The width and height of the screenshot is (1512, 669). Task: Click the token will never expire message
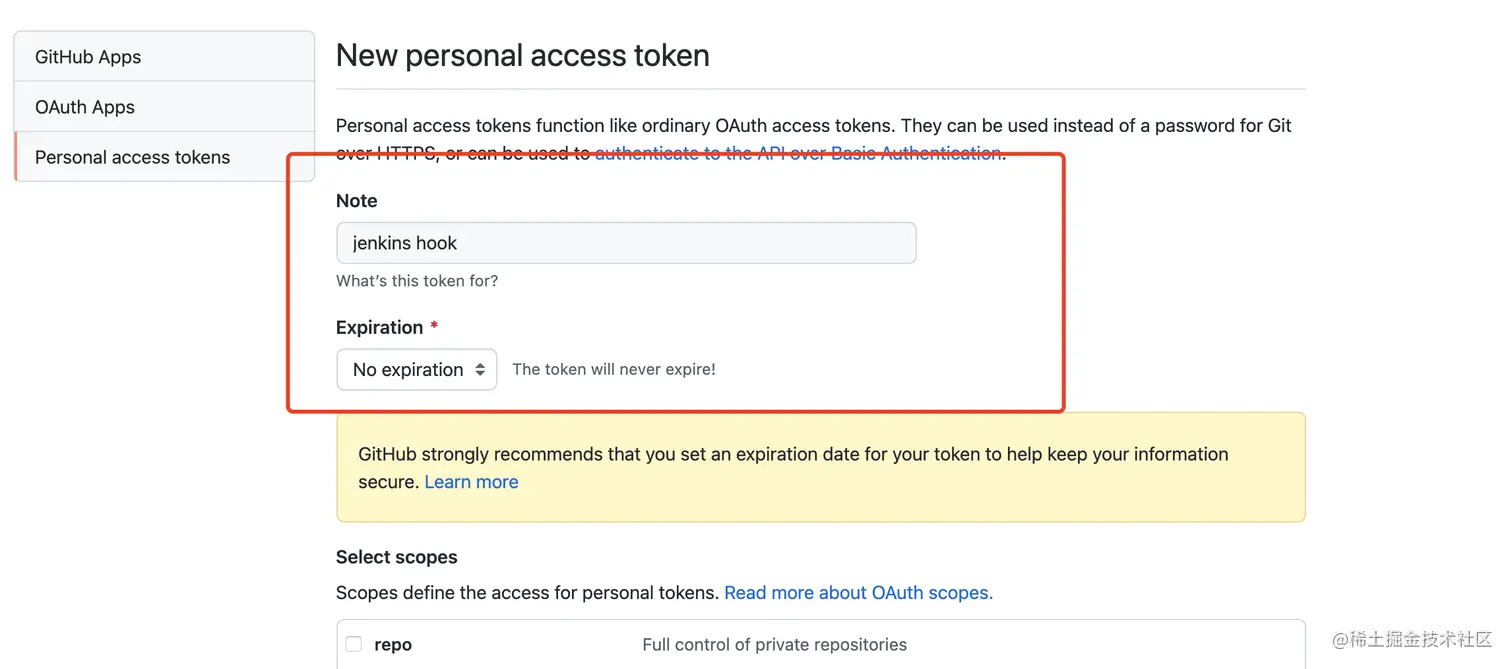613,369
